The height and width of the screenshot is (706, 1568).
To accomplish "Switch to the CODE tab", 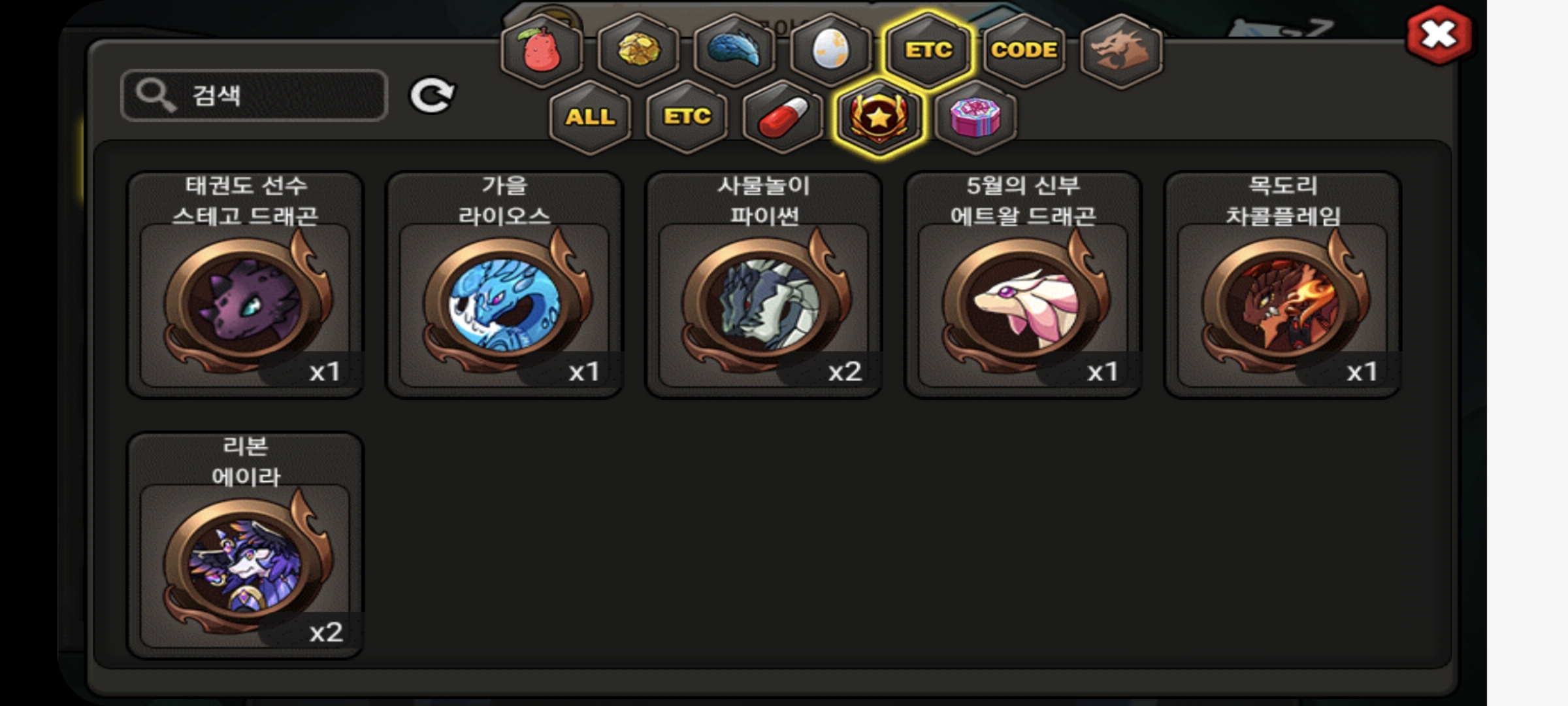I will click(x=1024, y=50).
